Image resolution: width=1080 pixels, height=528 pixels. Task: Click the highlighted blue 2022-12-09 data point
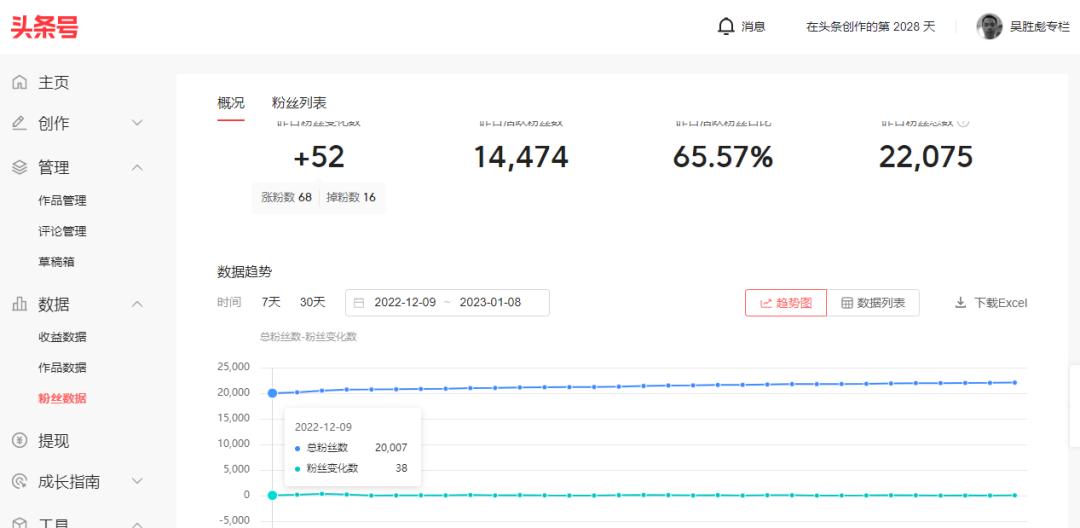[273, 393]
